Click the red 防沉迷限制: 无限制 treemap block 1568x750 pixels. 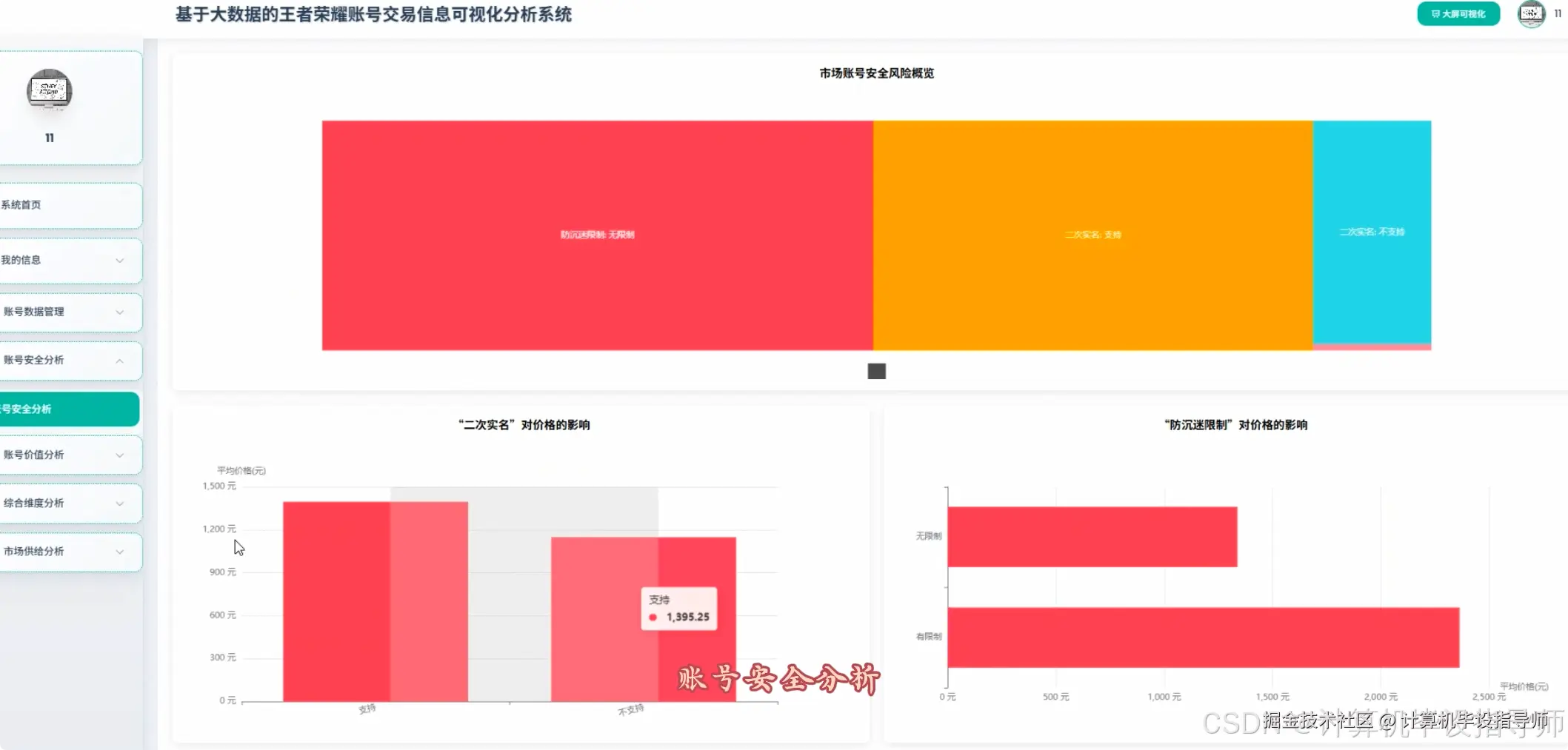pos(596,234)
